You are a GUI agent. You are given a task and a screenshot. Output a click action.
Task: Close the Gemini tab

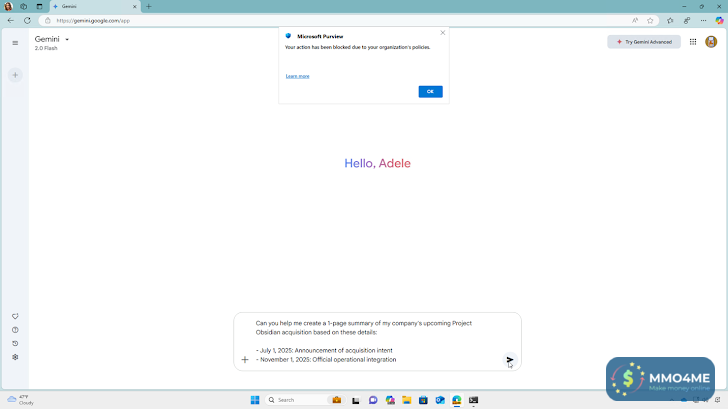[135, 6]
